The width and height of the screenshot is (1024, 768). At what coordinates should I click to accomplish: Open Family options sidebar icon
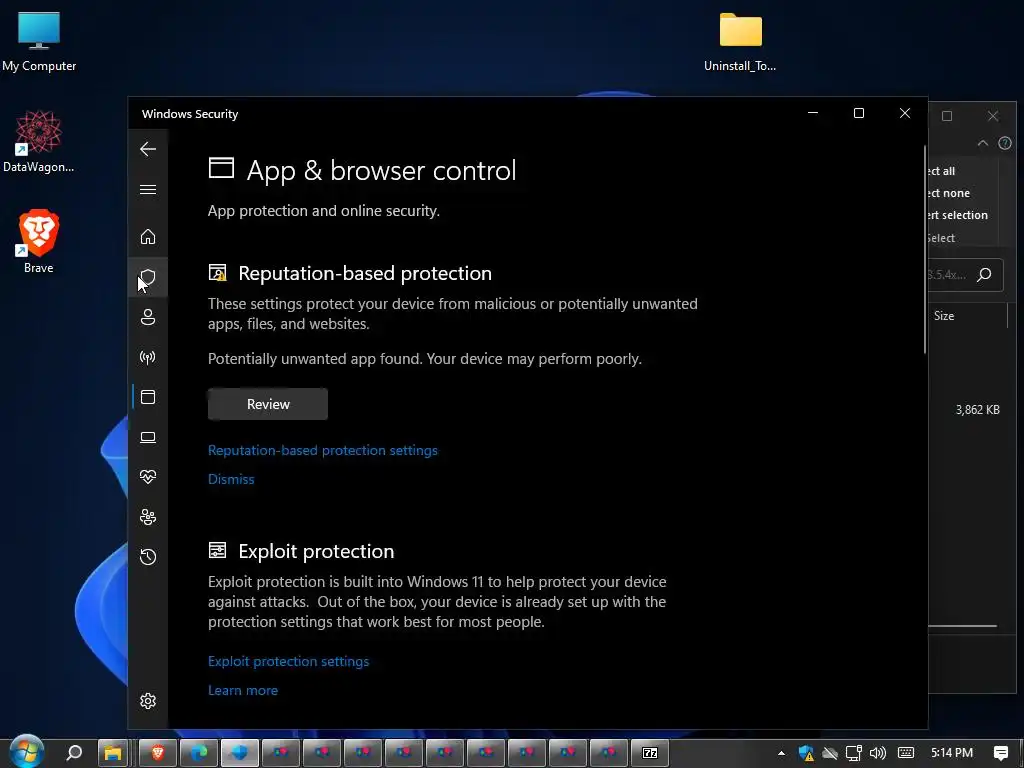[148, 517]
